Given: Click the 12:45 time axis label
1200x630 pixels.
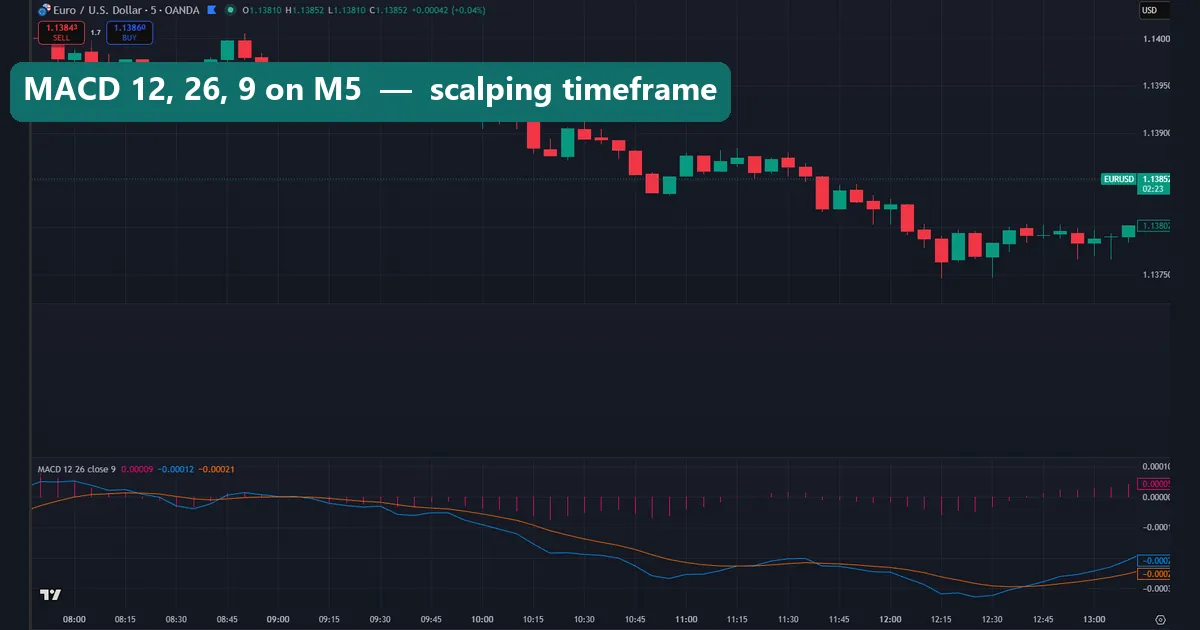Looking at the screenshot, I should [x=1043, y=619].
